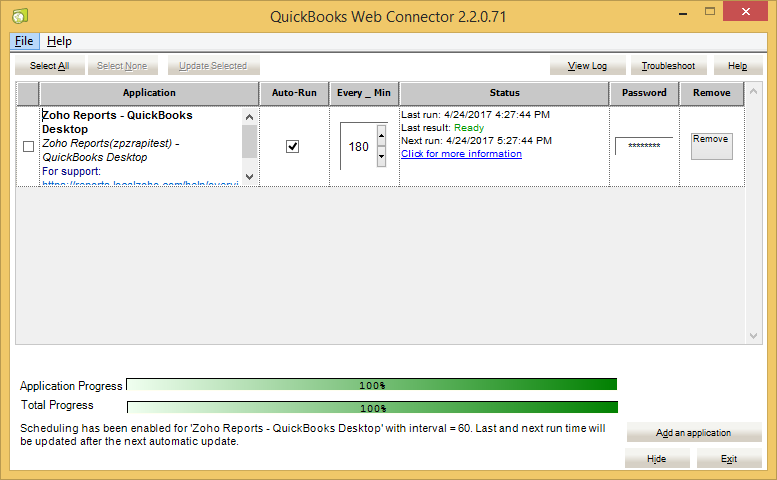The image size is (777, 480).
Task: Click the 'Last run: 4/24/2017 4:27:44 PM' text
Action: click(475, 114)
